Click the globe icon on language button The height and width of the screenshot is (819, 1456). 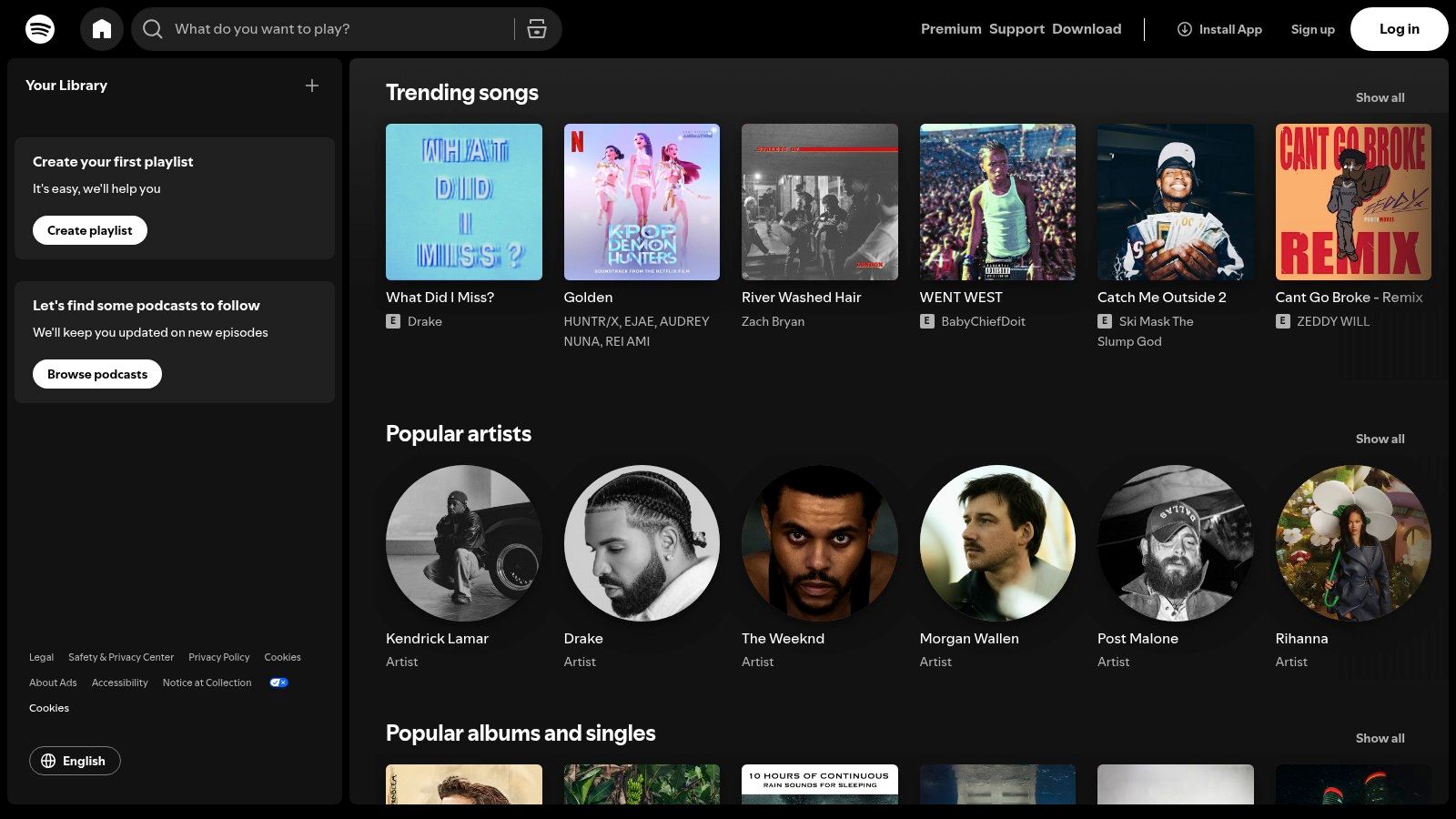click(x=48, y=761)
